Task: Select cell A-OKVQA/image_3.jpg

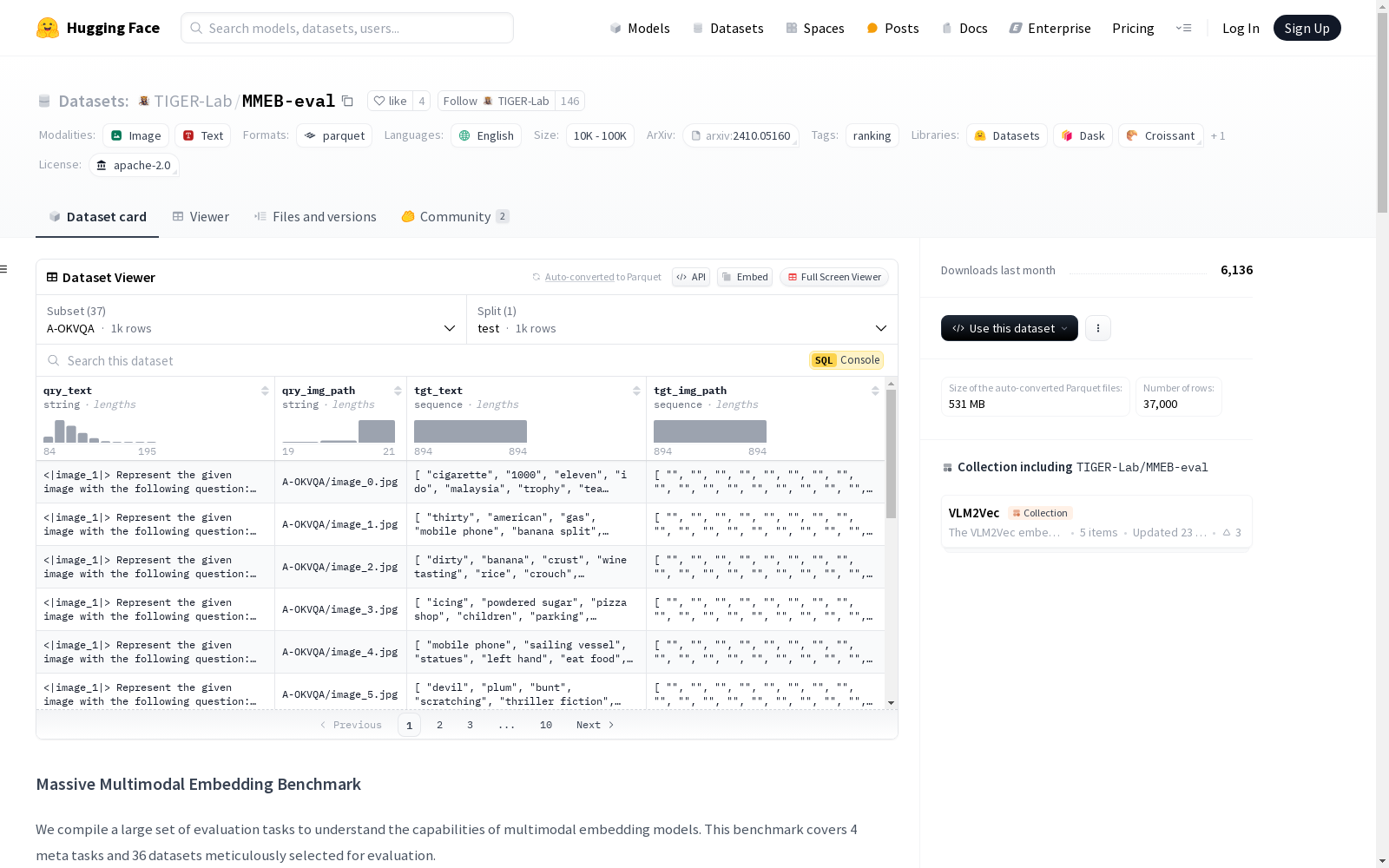Action: 340,609
